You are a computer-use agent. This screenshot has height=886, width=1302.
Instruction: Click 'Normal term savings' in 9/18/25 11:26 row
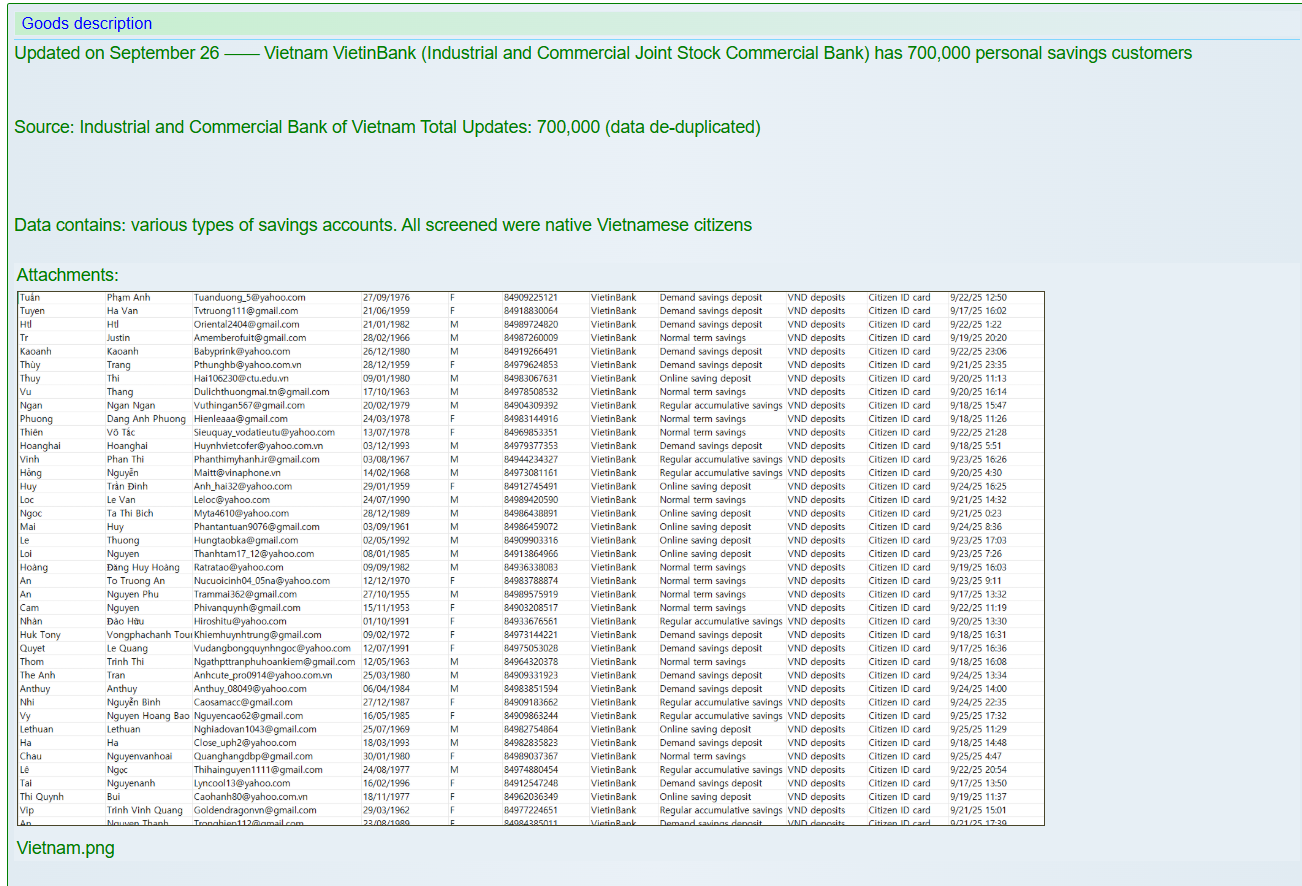702,419
